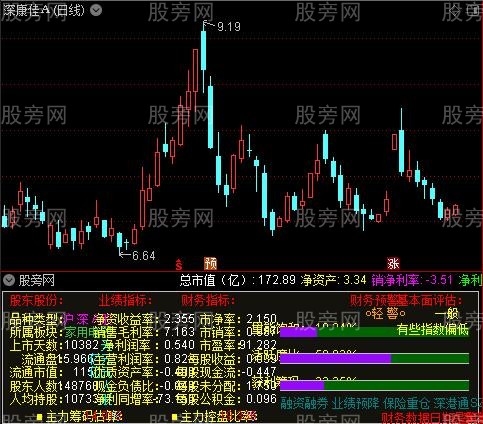Click the first purple-green progress bar
The height and width of the screenshot is (424, 483).
coord(374,332)
